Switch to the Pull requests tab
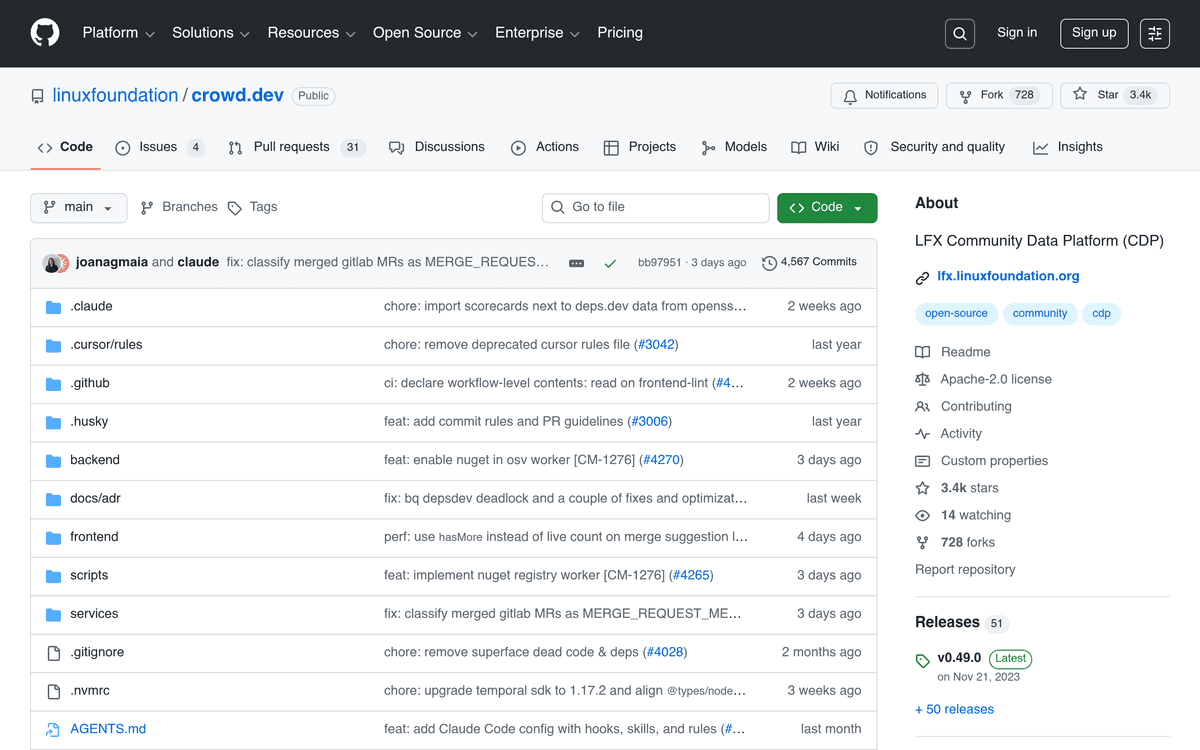Screen dimensions: 1200x750 click(296, 147)
